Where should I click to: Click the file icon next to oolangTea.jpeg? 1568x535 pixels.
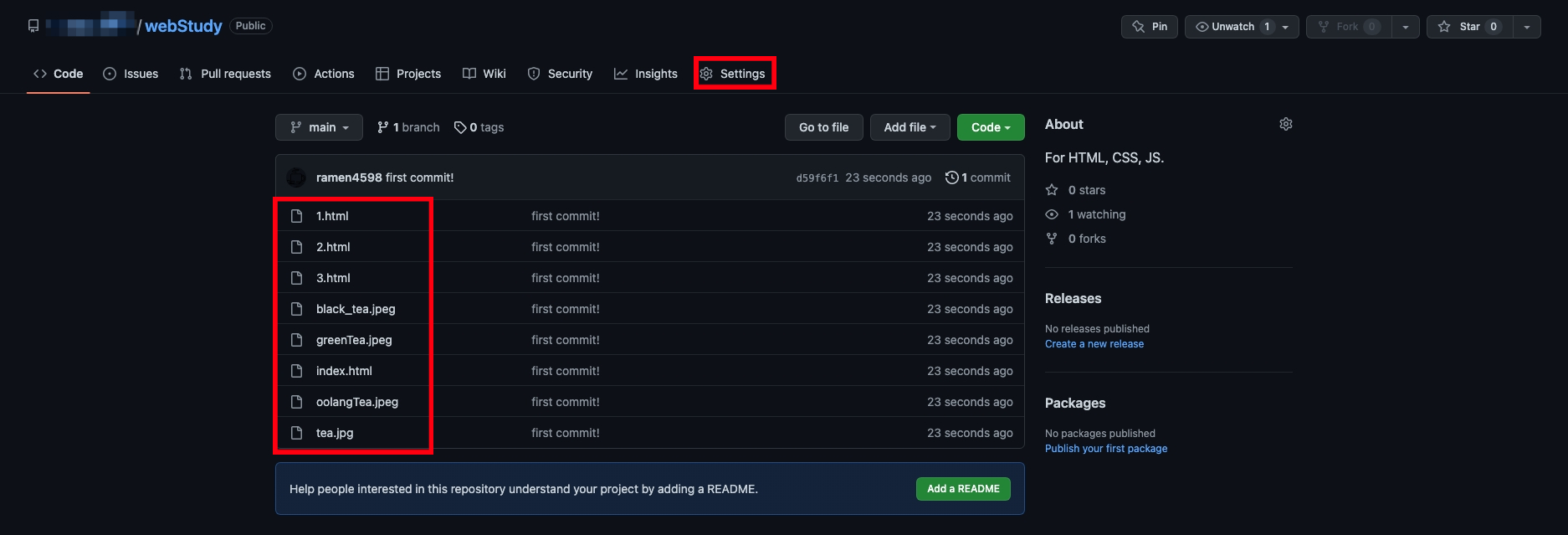click(x=296, y=402)
